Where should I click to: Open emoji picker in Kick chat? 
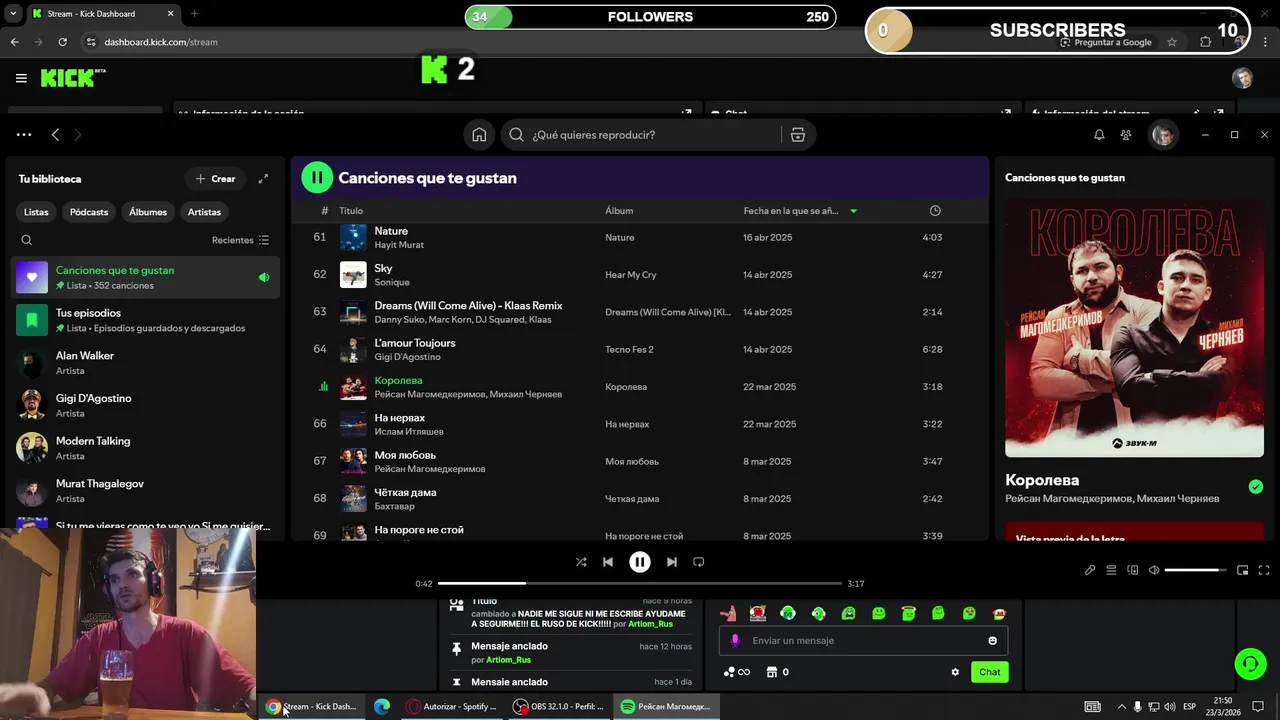pos(992,641)
